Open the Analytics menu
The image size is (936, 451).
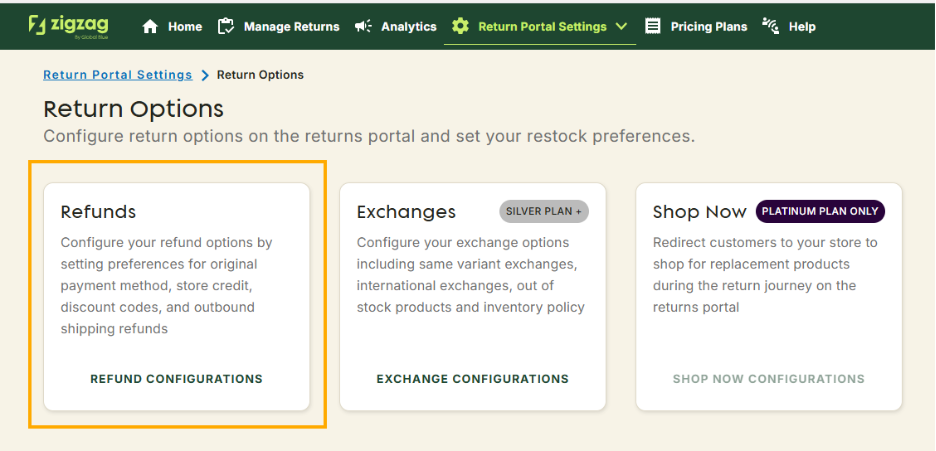(408, 27)
